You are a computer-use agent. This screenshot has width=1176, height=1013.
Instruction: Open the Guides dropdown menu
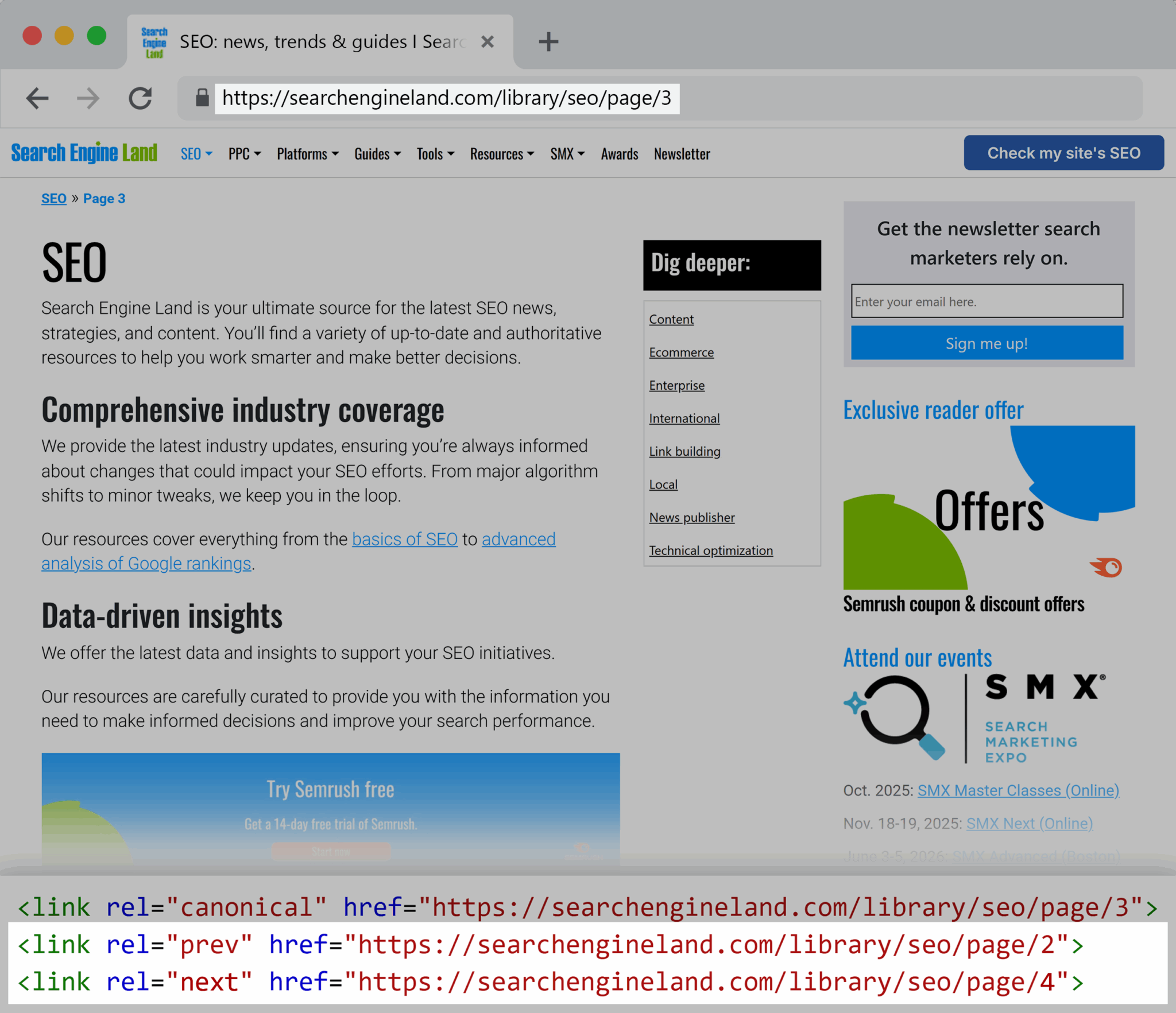click(377, 154)
